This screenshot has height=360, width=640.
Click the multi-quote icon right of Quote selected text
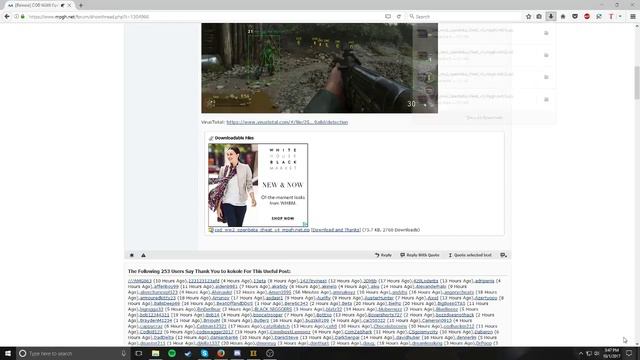click(x=503, y=255)
